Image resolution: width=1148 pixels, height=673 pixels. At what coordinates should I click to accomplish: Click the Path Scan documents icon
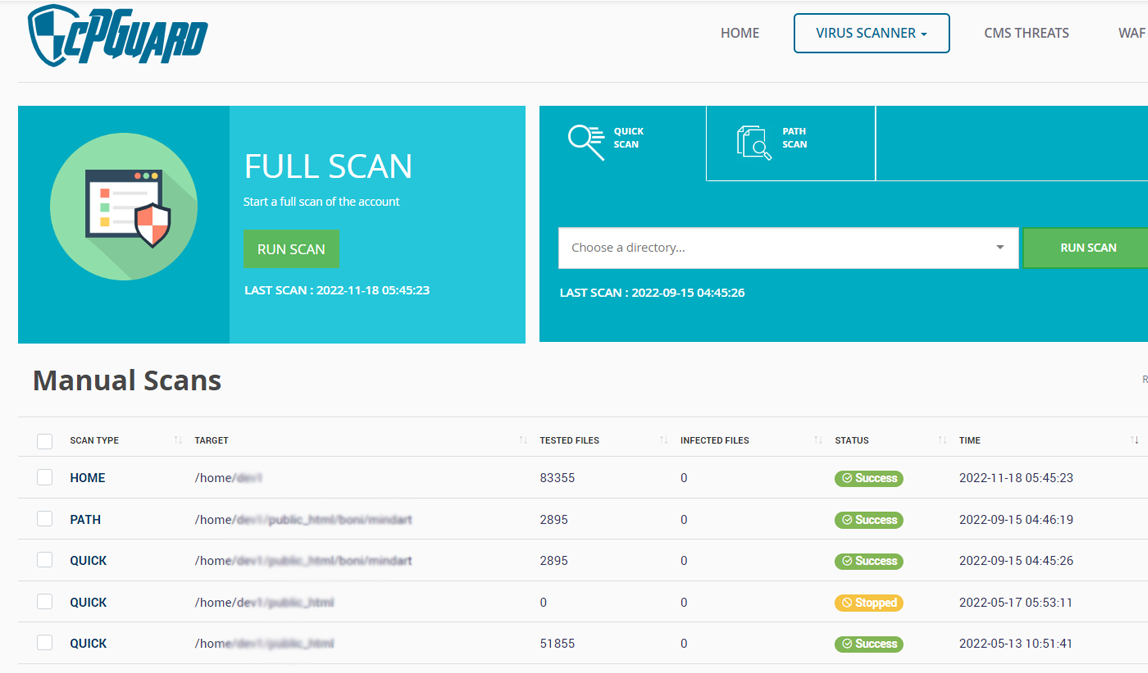pyautogui.click(x=753, y=142)
